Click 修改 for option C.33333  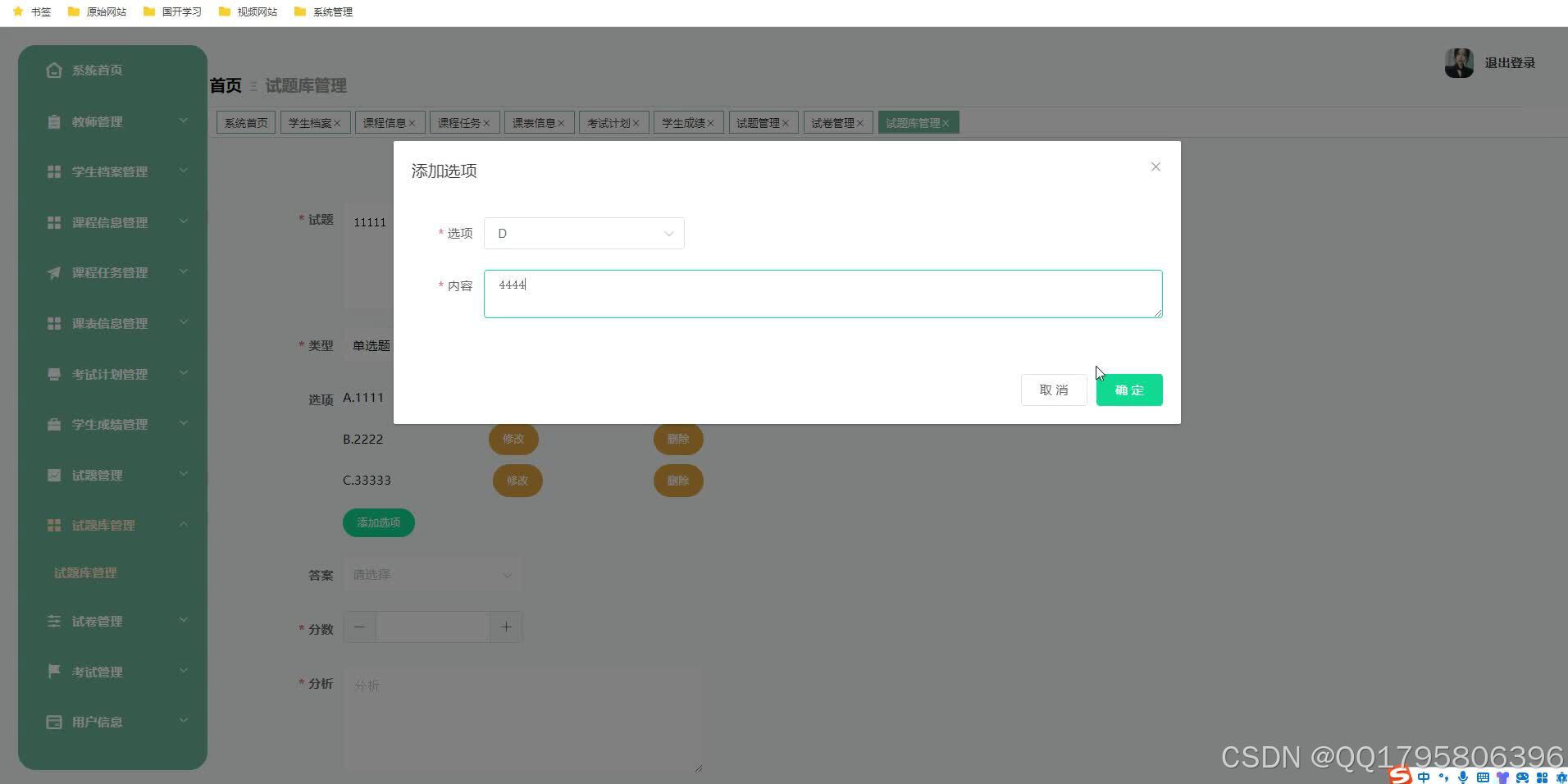coord(517,481)
